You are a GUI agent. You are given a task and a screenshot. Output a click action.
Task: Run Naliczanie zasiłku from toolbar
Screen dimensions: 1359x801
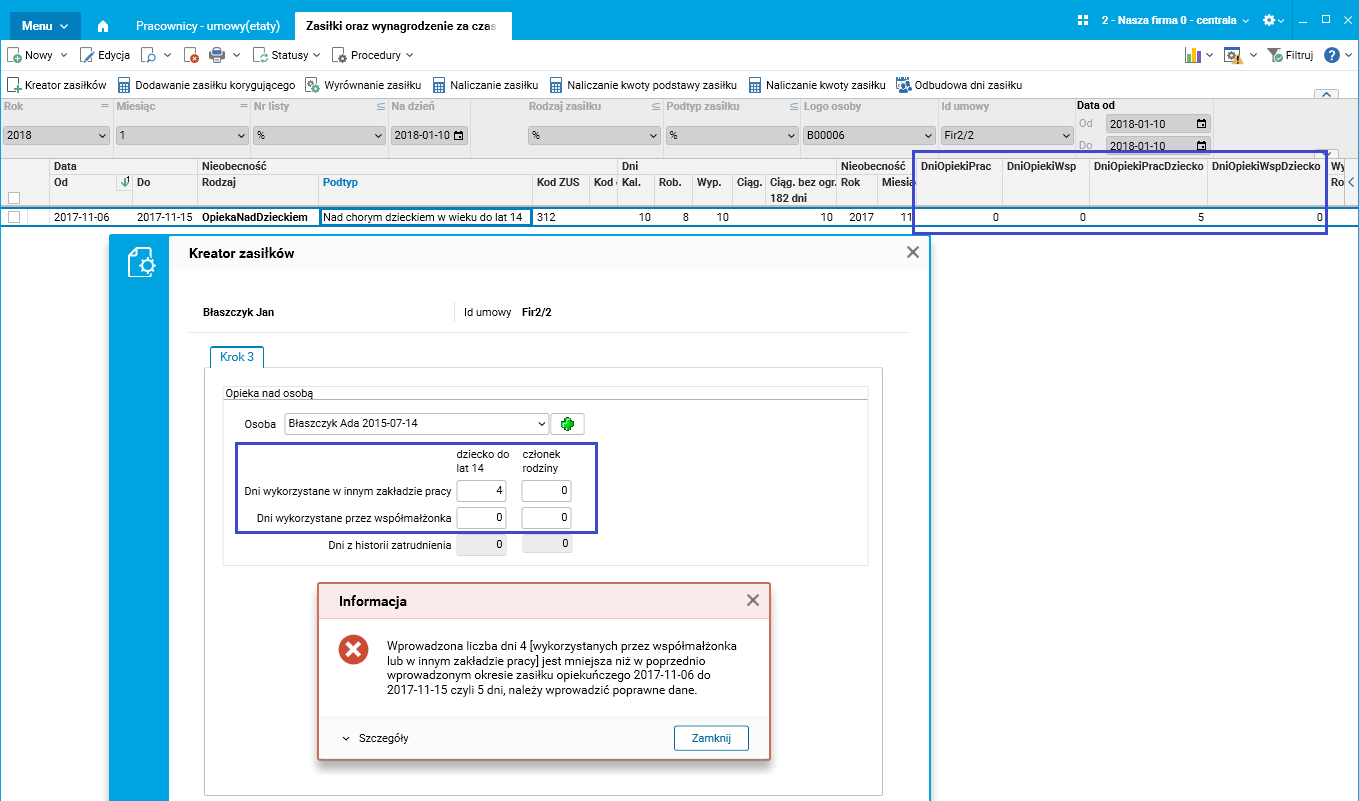[485, 85]
